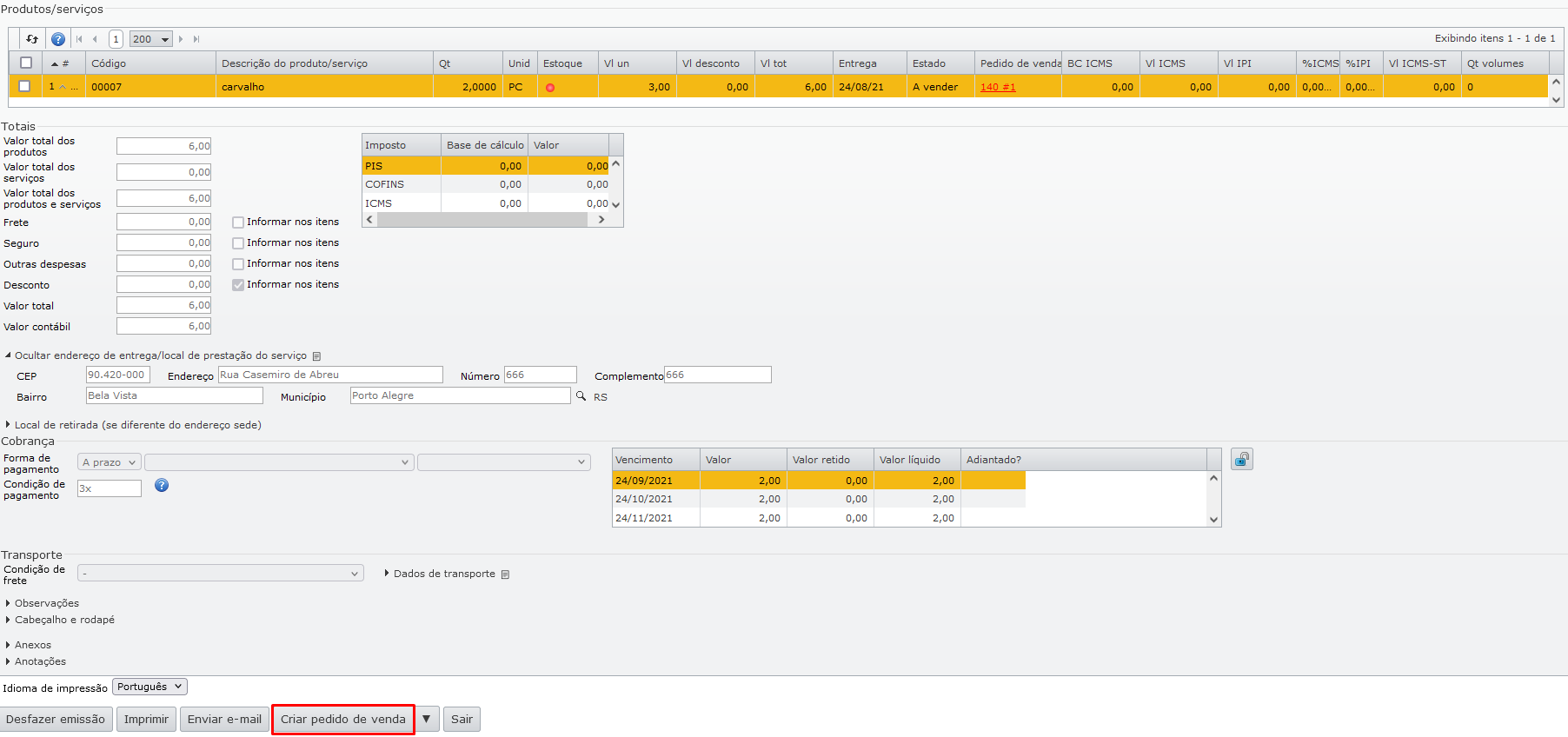Open Forma de pagamento dropdown 'A prazo'
The width and height of the screenshot is (1568, 737).
click(x=109, y=462)
